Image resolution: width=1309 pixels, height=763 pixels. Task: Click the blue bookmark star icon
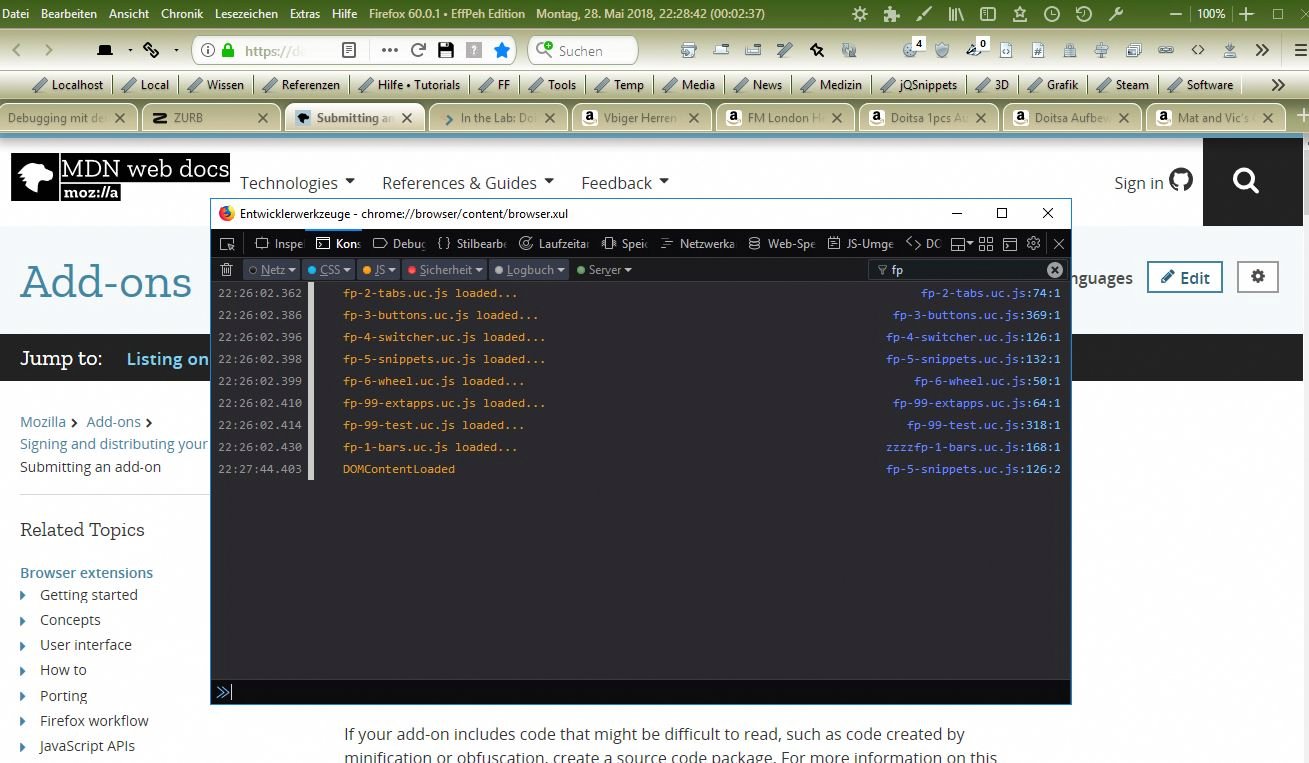pyautogui.click(x=502, y=50)
